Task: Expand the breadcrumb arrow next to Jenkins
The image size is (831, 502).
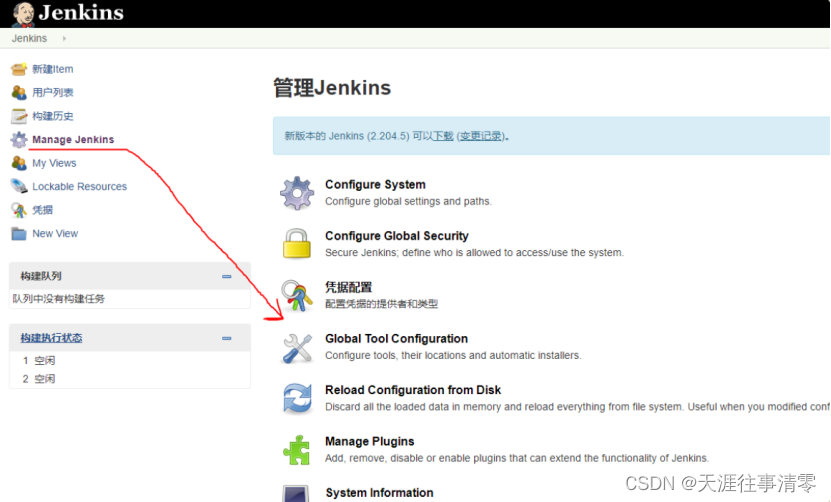Action: 64,38
